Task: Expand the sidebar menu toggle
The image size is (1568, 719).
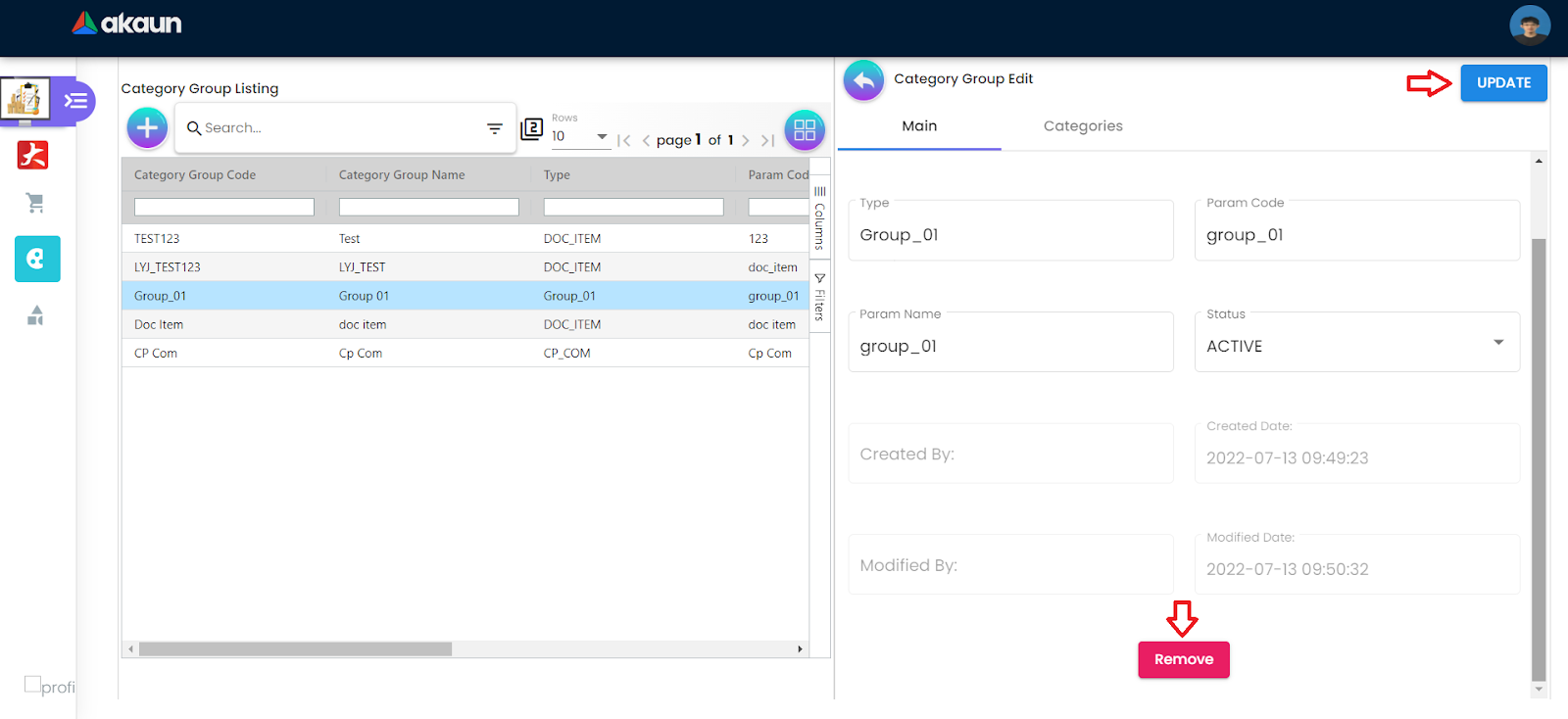Action: tap(75, 101)
